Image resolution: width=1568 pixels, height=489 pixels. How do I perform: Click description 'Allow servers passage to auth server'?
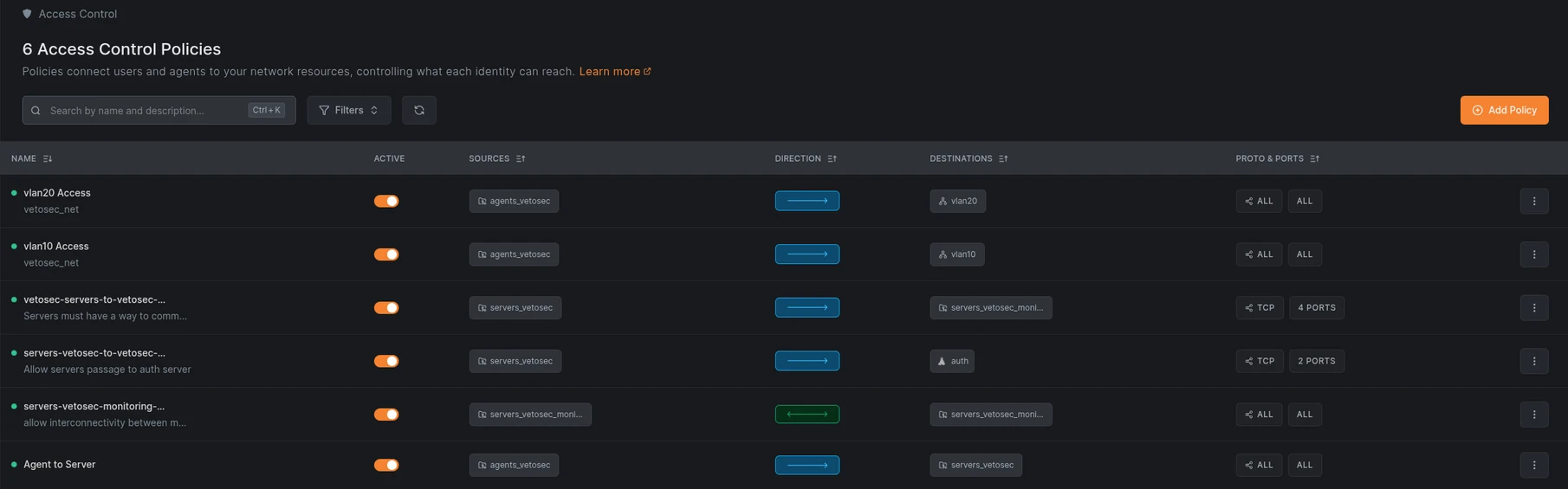click(107, 370)
